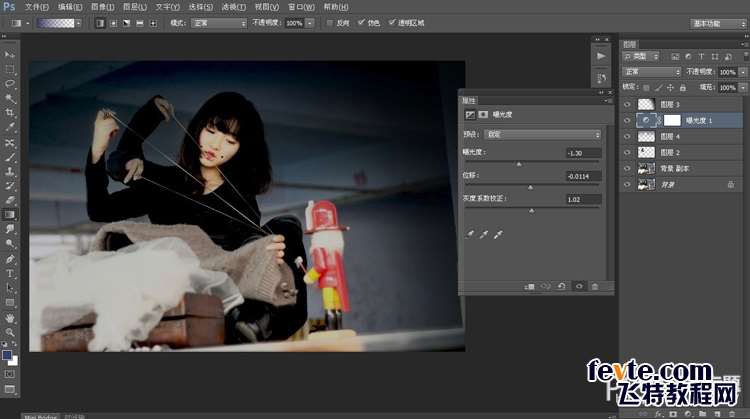Toggle the 仿色 checkbox in options bar
The image size is (750, 419).
[361, 22]
